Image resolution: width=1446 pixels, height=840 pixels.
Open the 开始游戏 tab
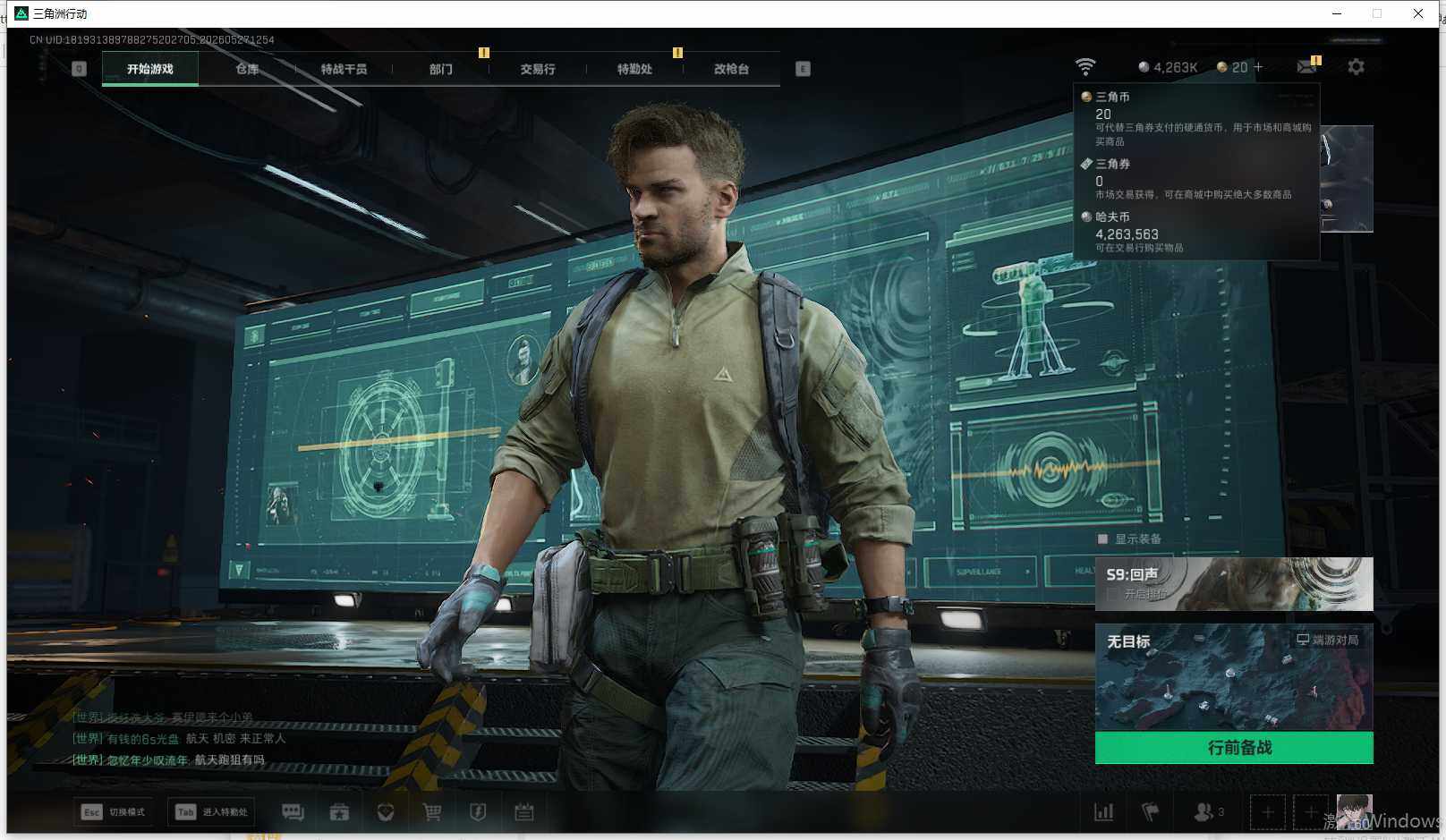pyautogui.click(x=150, y=69)
